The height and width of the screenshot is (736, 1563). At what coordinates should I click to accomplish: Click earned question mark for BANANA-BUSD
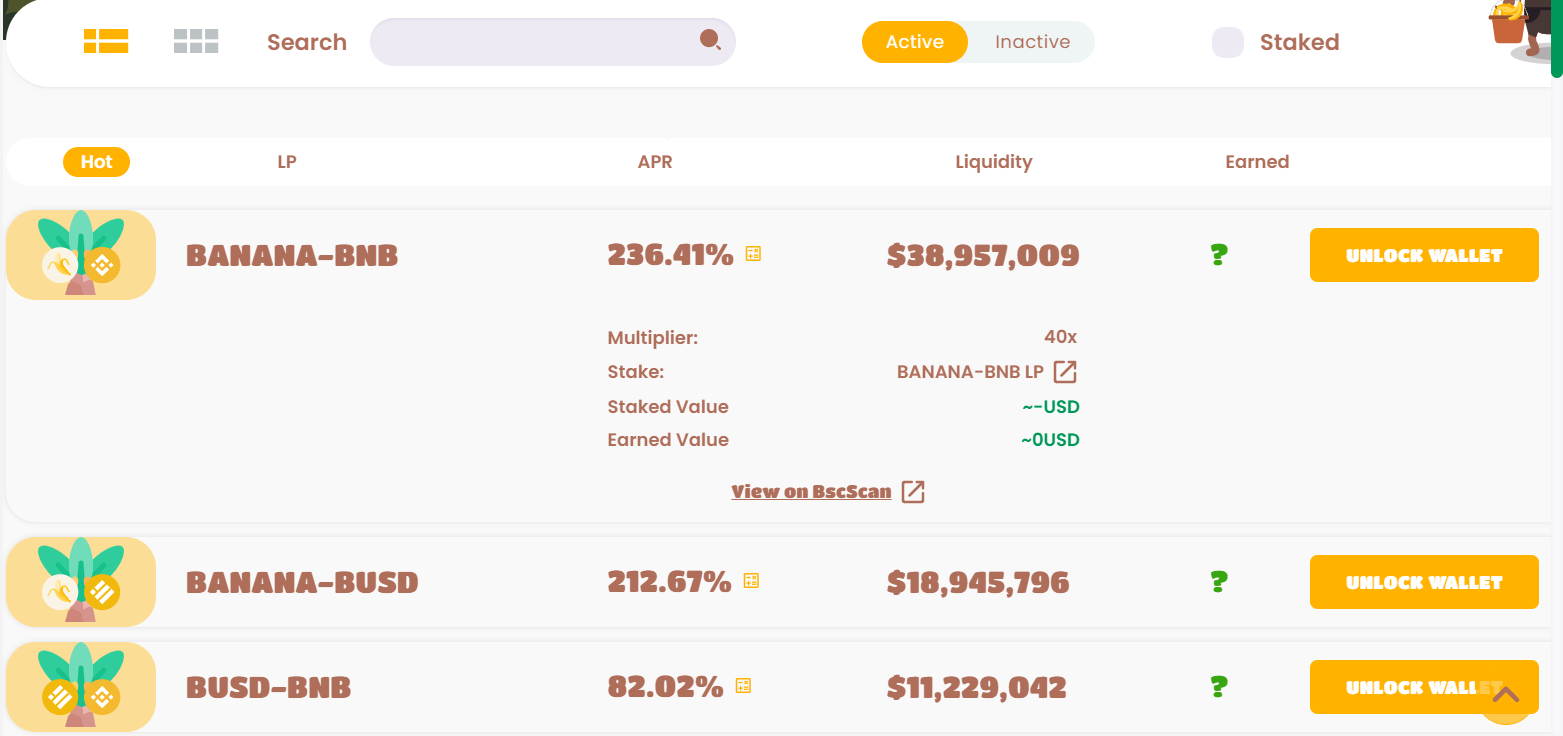pyautogui.click(x=1218, y=582)
